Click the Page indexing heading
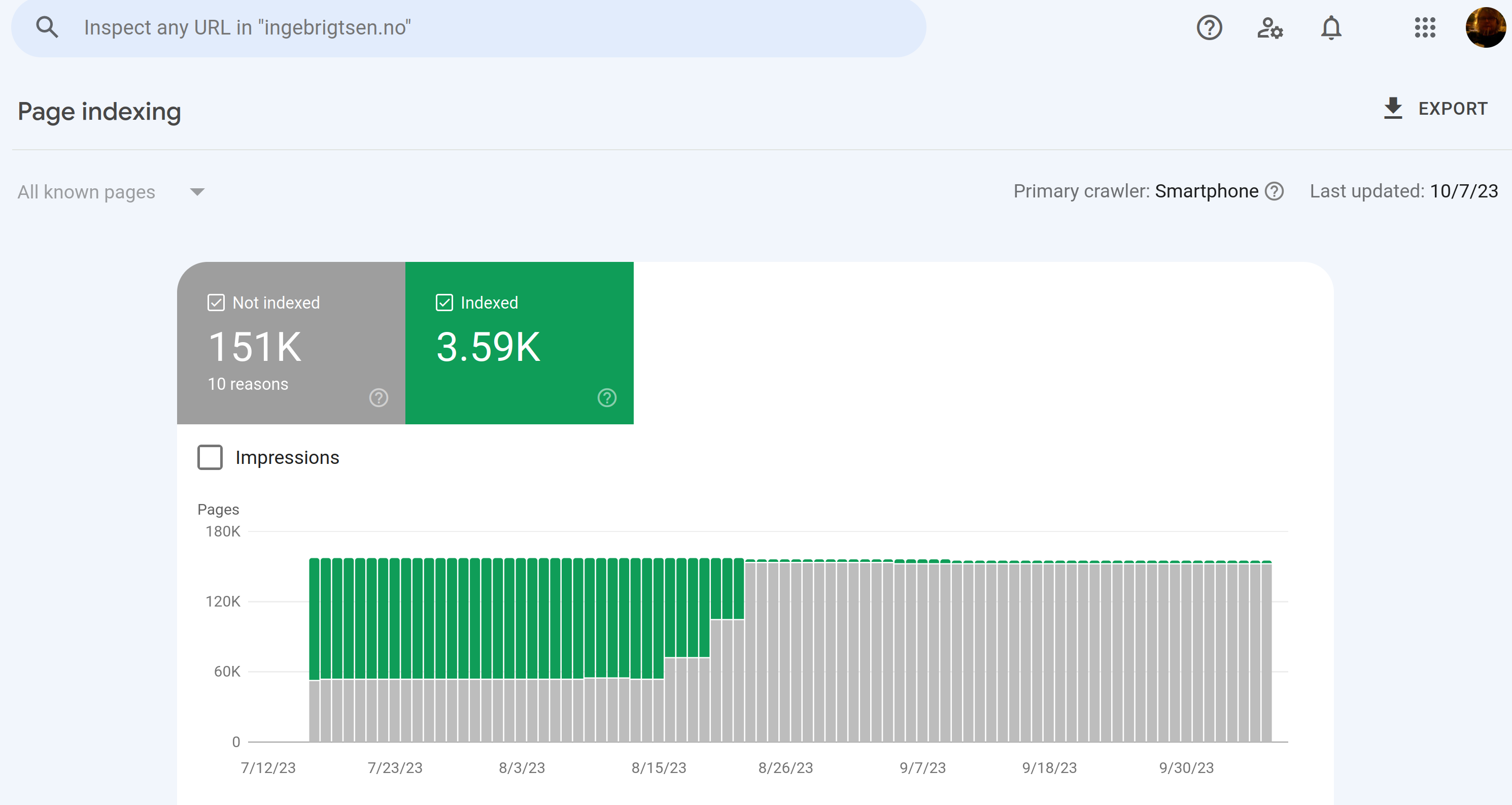Viewport: 1512px width, 805px height. [x=99, y=112]
